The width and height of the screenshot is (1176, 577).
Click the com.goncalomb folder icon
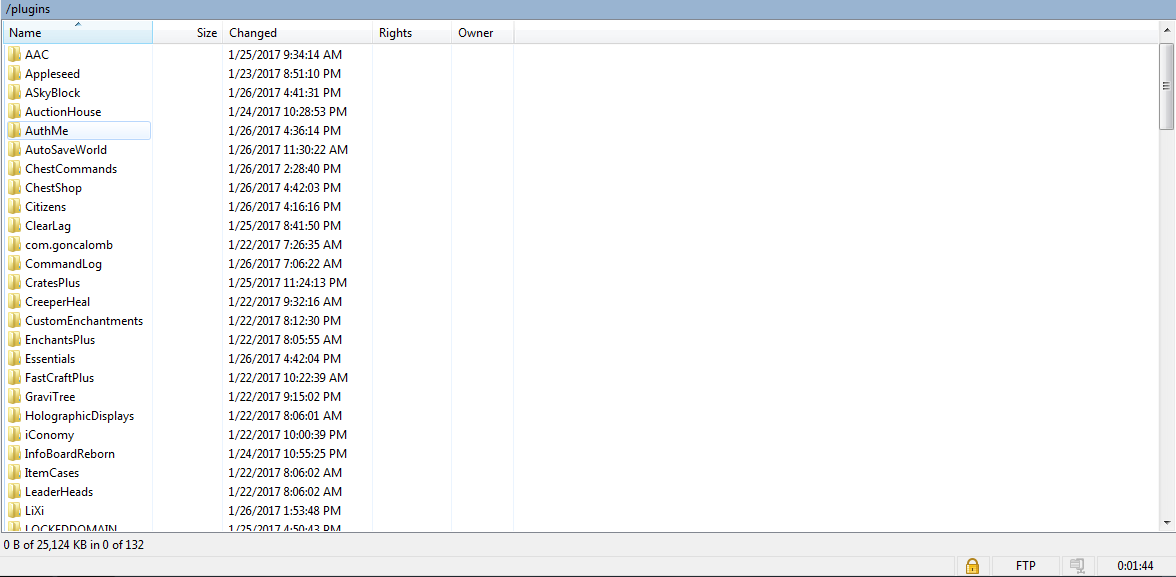pos(14,245)
